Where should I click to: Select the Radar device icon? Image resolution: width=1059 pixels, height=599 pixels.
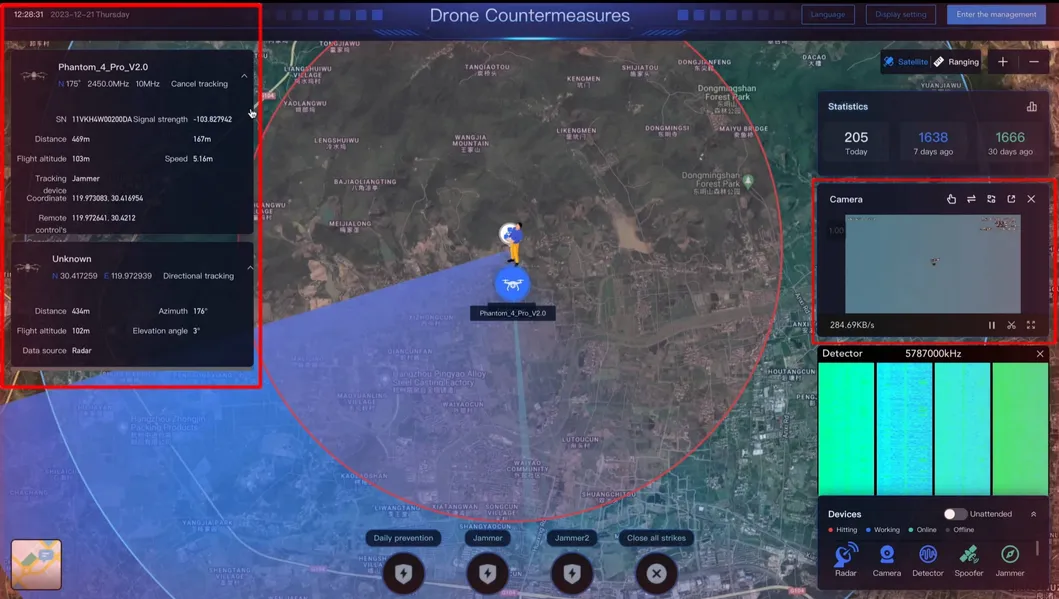[845, 553]
